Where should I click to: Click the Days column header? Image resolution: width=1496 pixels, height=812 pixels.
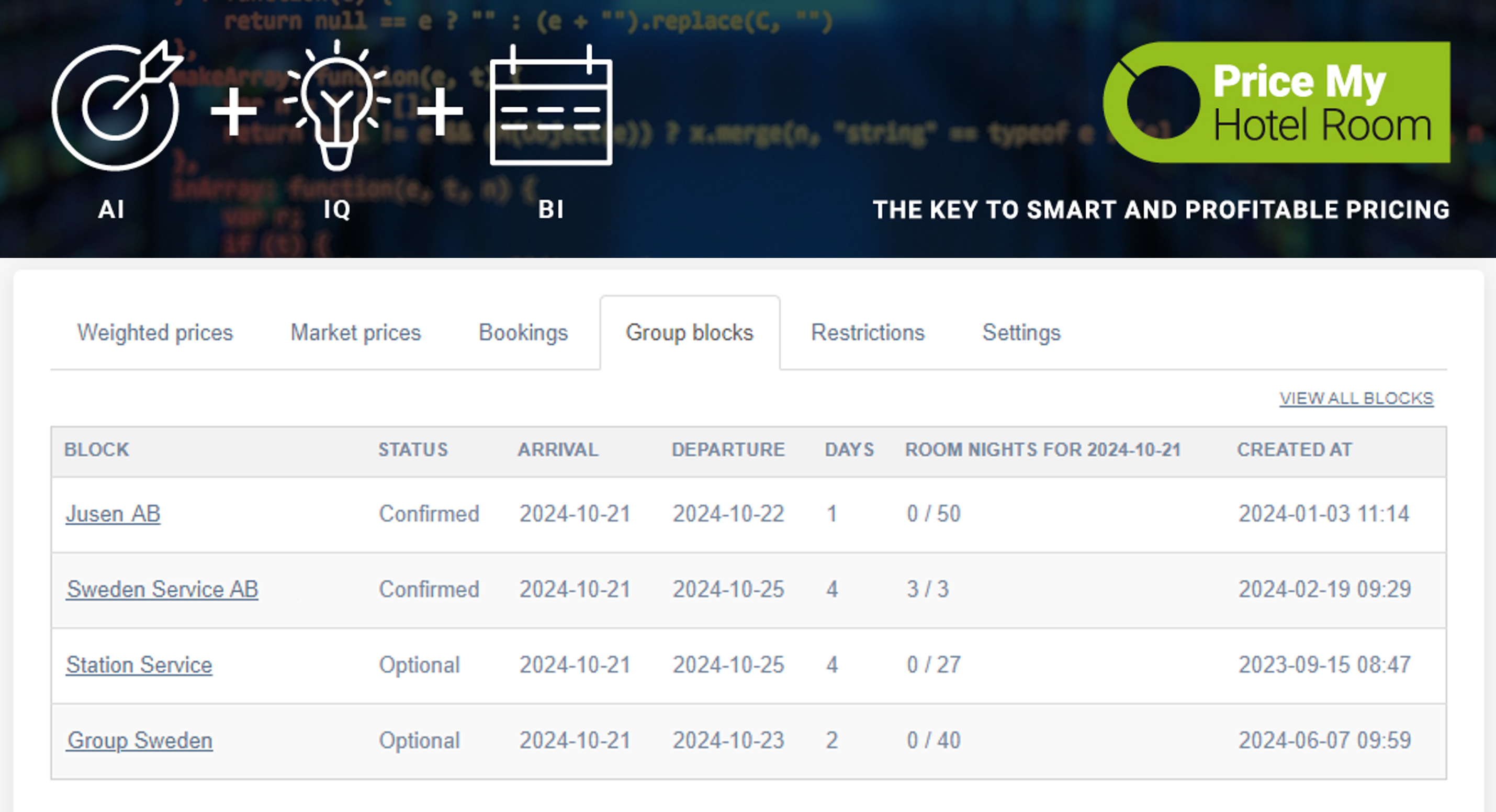(x=849, y=449)
